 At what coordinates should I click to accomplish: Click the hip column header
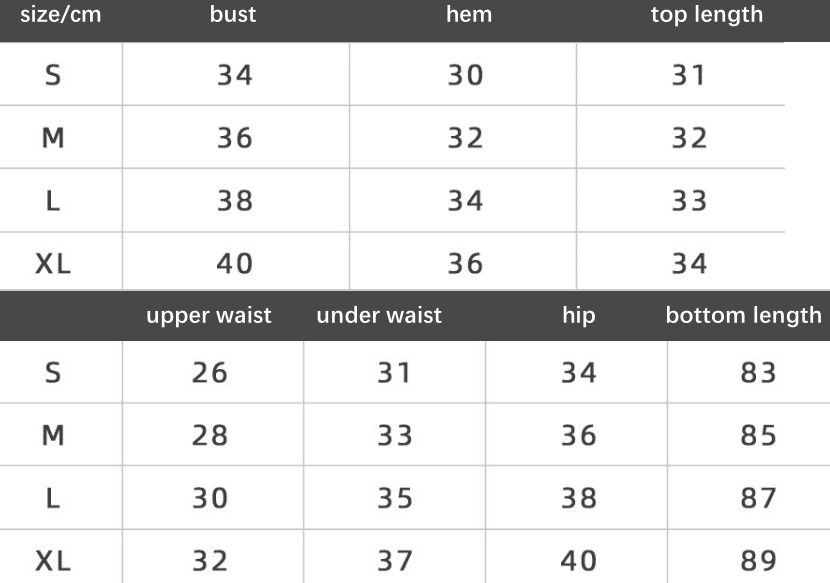coord(579,316)
